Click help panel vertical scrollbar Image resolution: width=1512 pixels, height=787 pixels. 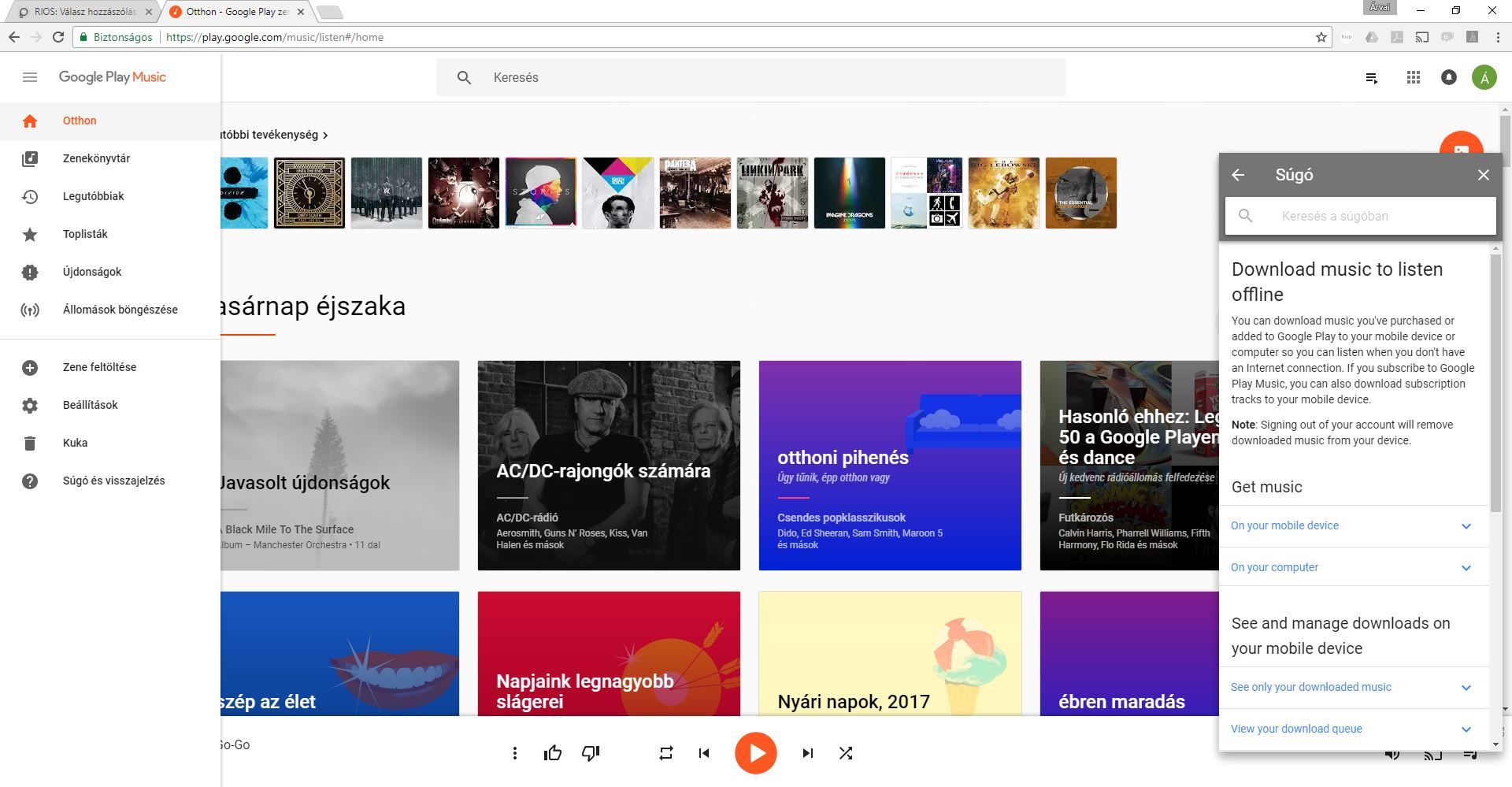coord(1495,382)
